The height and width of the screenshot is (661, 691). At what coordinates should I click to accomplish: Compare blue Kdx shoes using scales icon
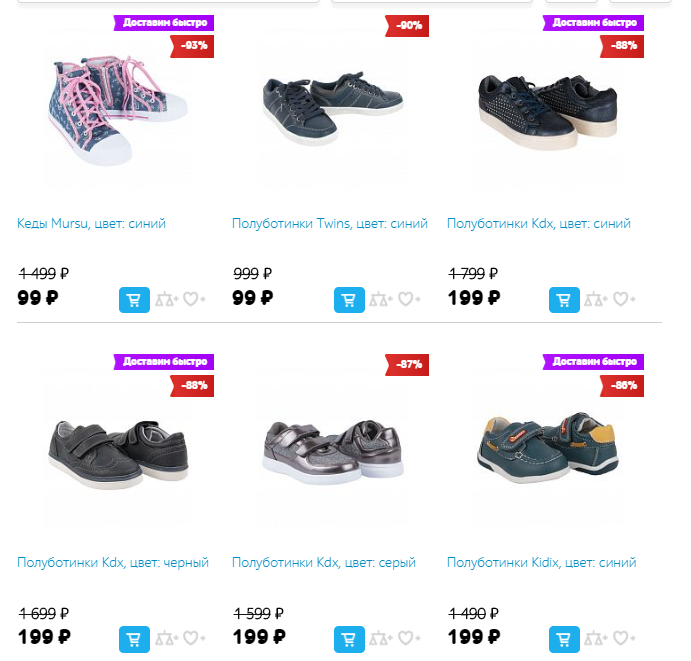[x=596, y=299]
